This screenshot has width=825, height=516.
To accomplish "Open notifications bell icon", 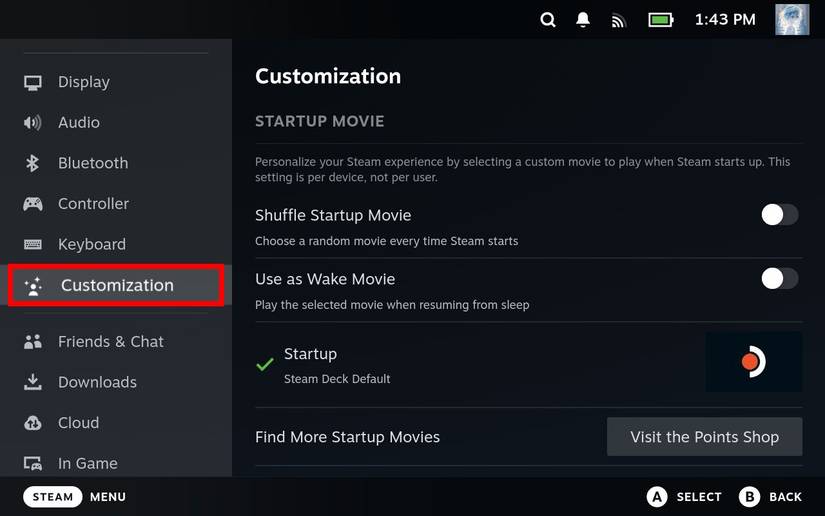I will [583, 20].
